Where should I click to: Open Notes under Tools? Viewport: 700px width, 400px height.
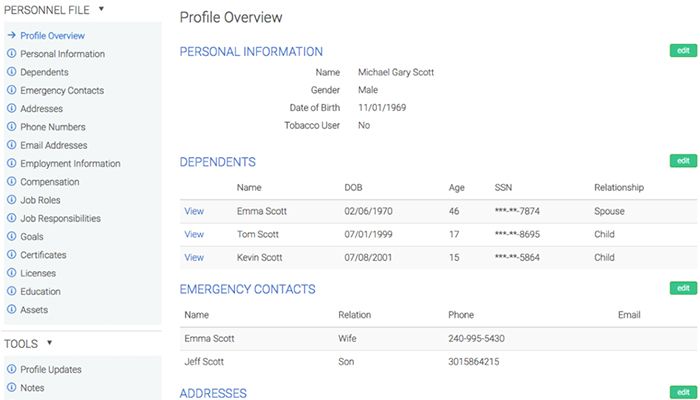32,388
